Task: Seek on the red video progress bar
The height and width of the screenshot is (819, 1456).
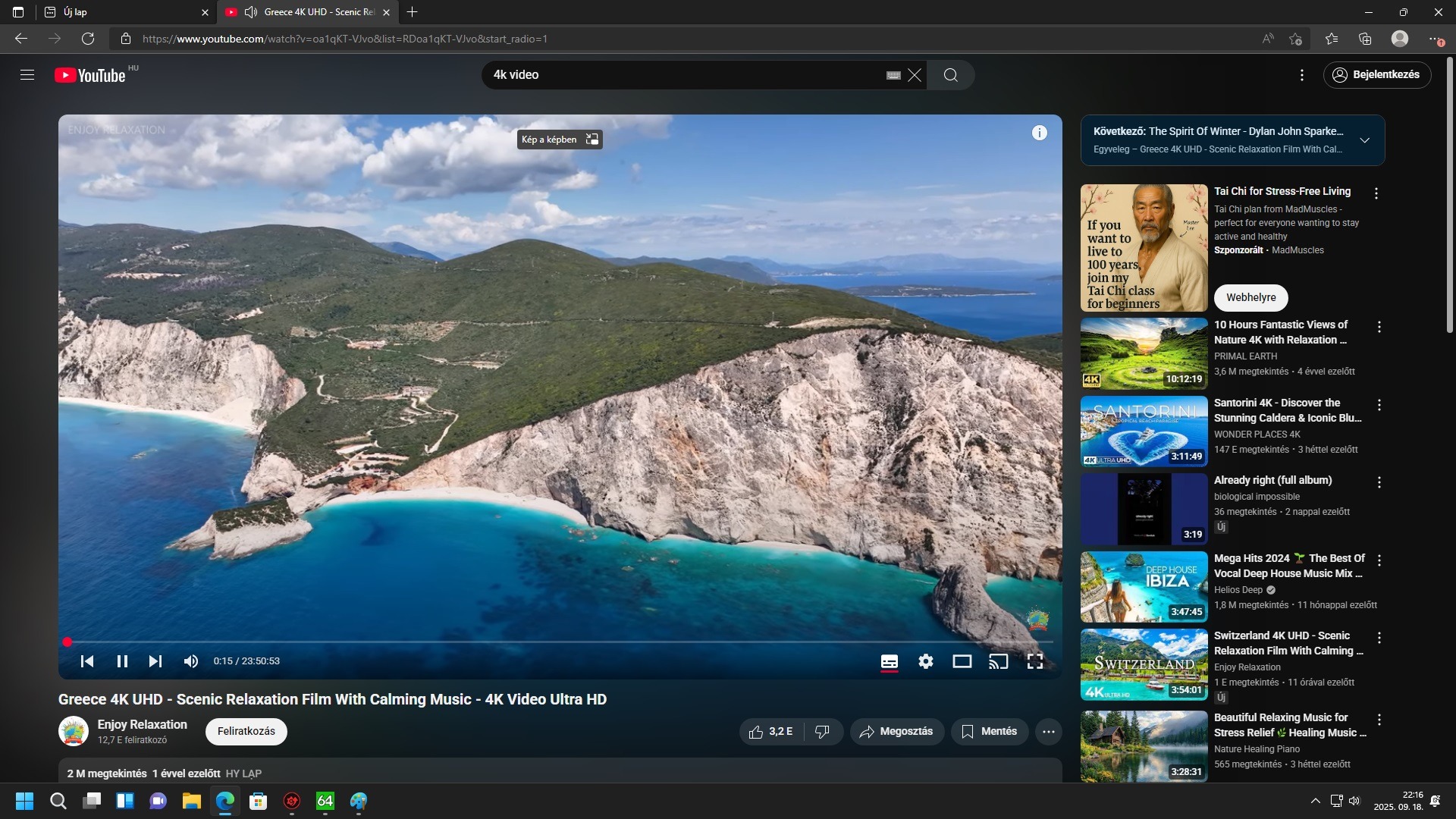Action: tap(531, 642)
